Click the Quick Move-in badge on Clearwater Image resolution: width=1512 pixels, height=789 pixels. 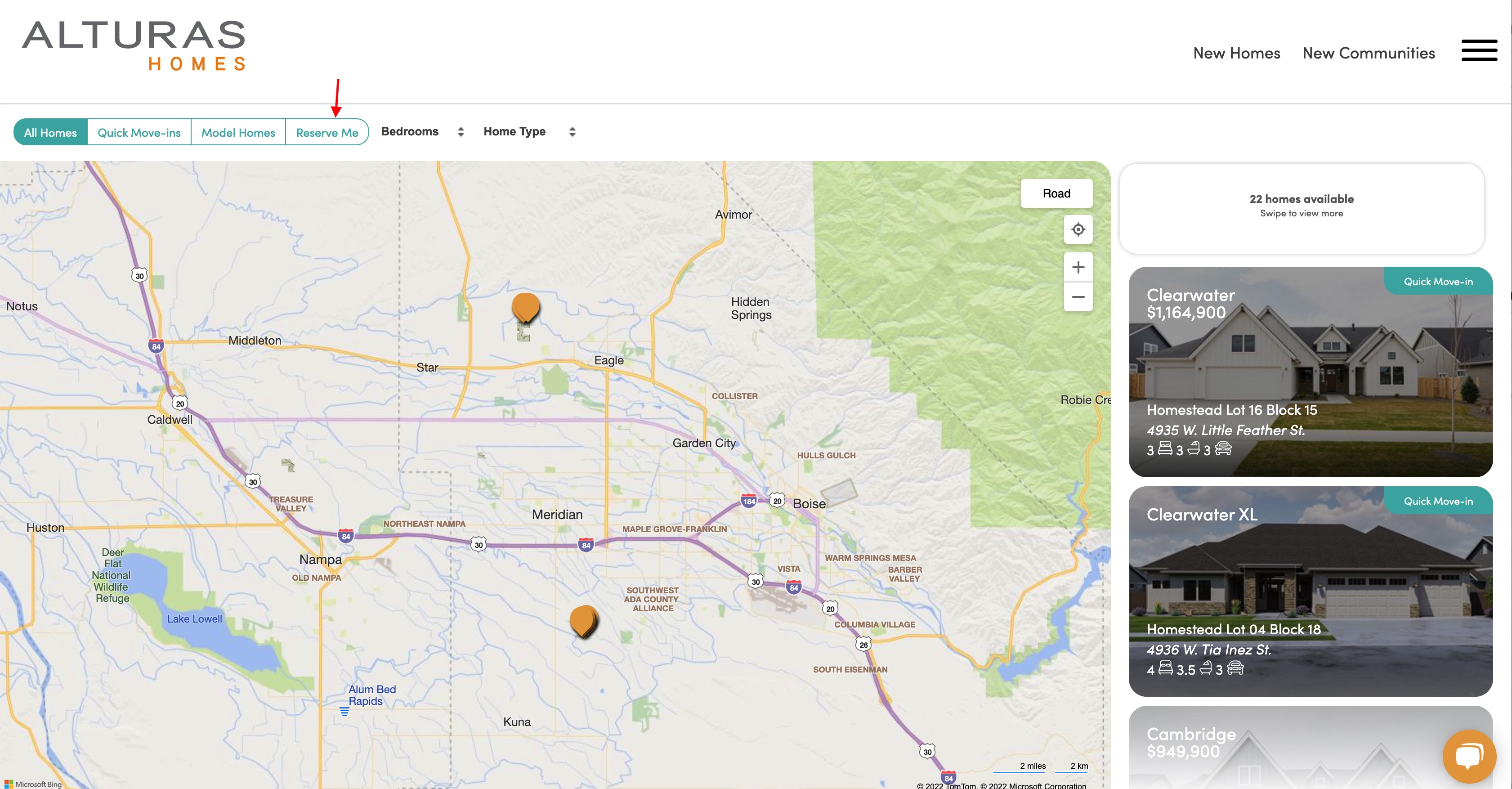(1438, 282)
